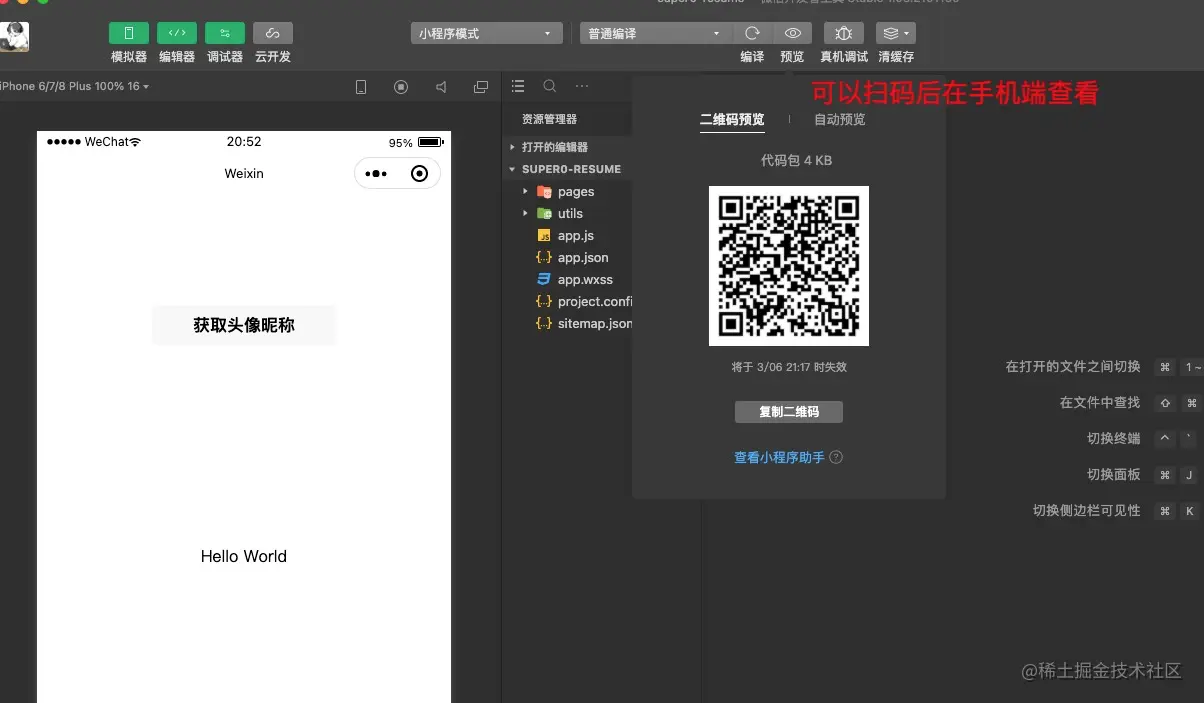Open the app.js file
The image size is (1204, 703).
576,235
